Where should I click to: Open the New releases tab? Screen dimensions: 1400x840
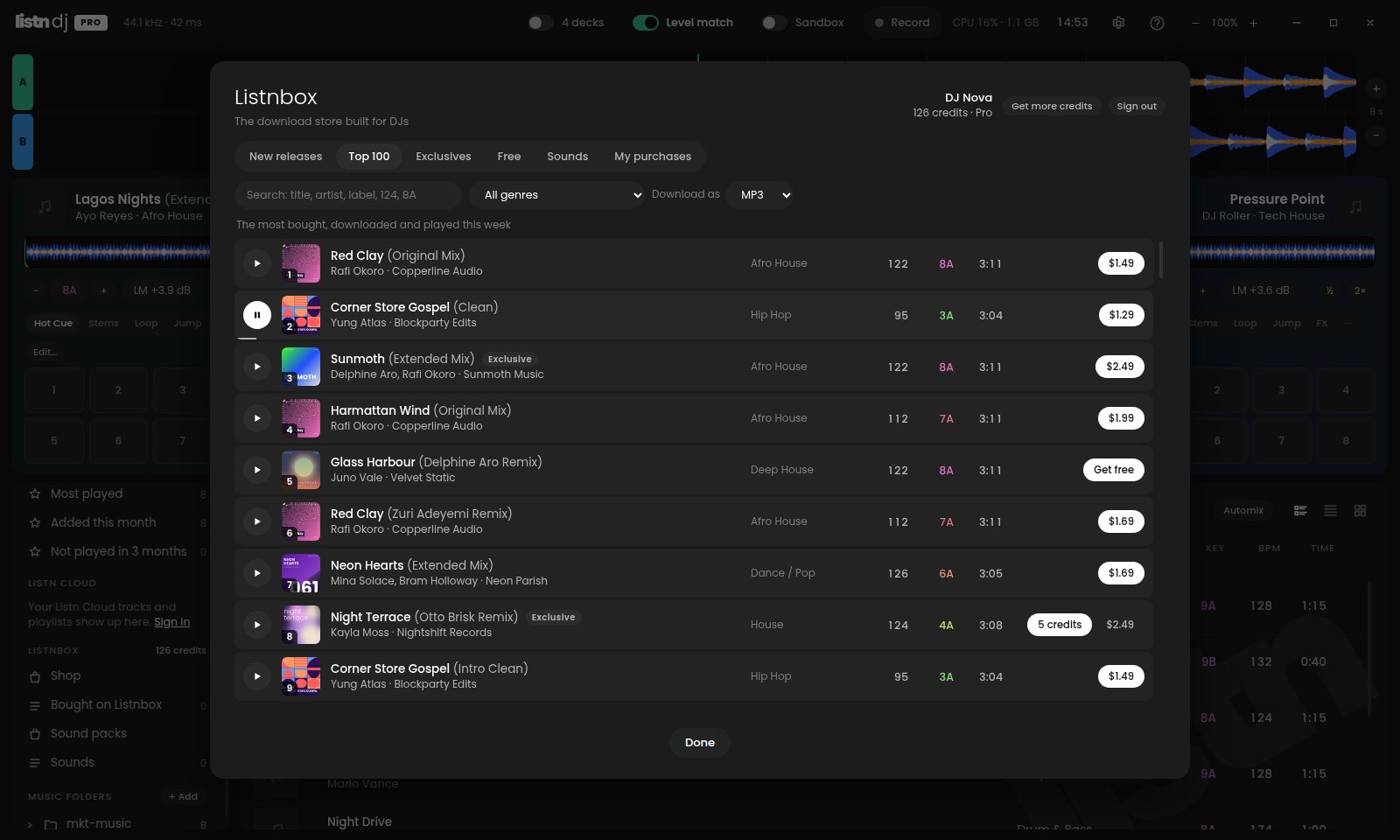click(285, 157)
